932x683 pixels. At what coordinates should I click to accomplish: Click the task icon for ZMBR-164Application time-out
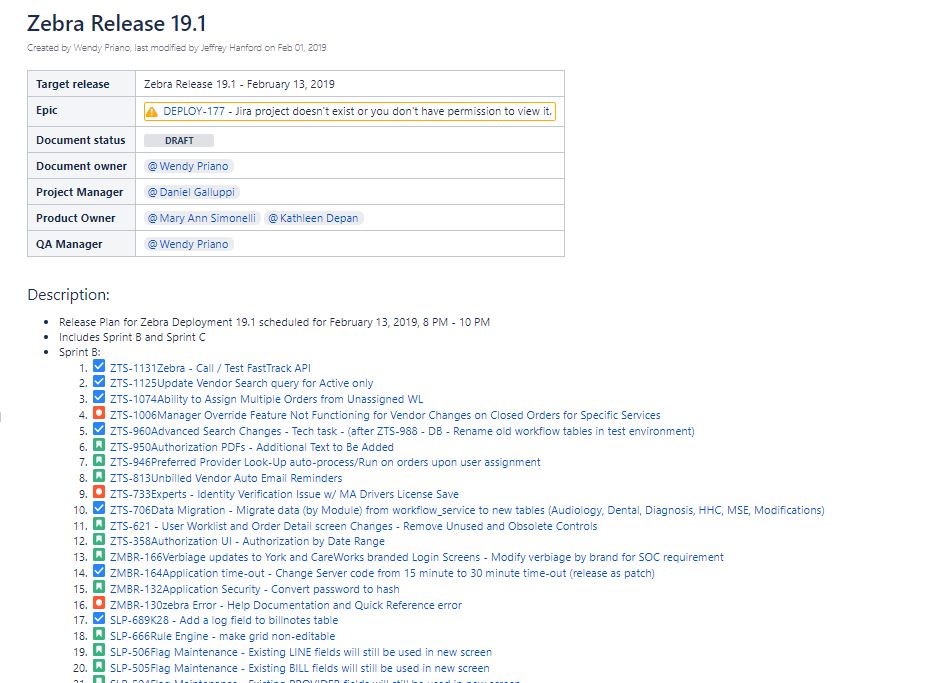click(x=99, y=571)
